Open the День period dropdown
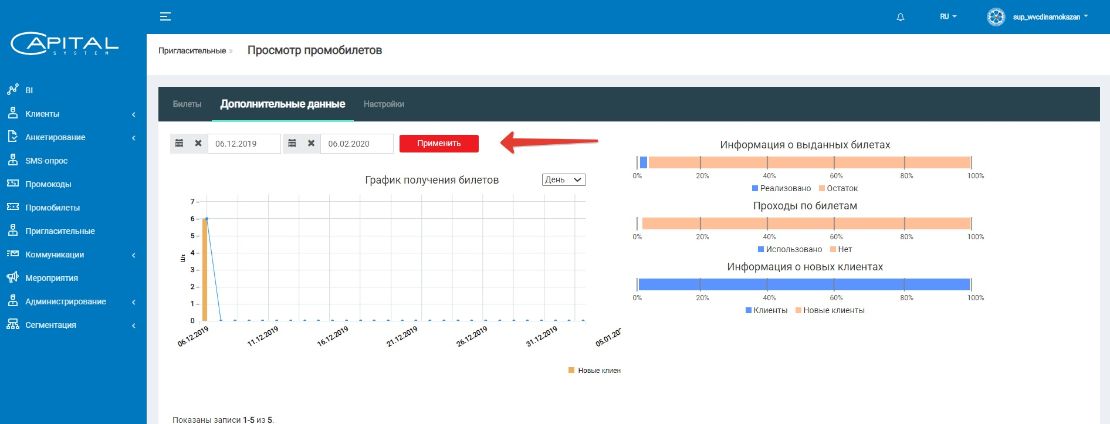Viewport: 1110px width, 424px height. tap(563, 180)
